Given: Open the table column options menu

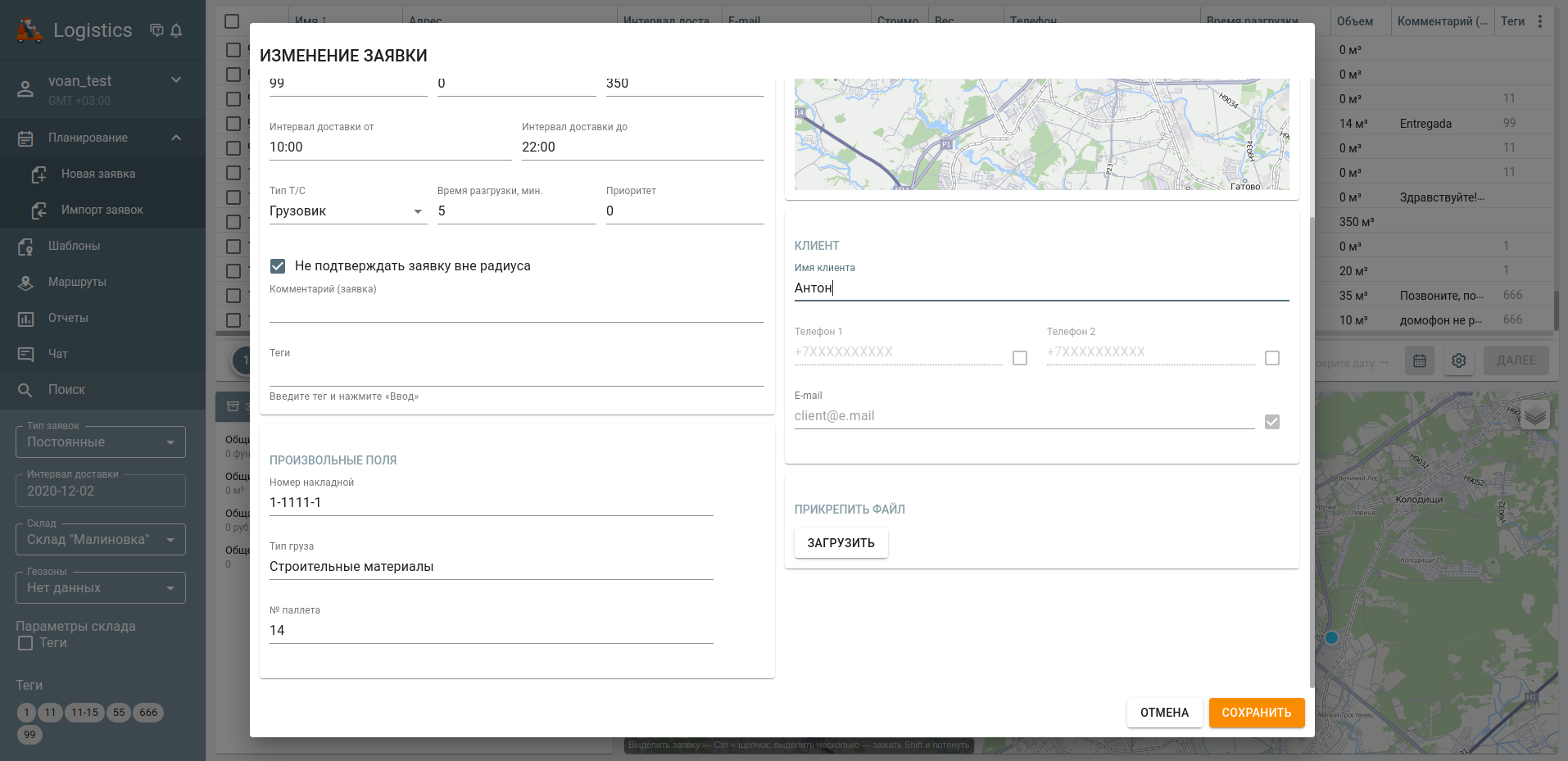Looking at the screenshot, I should [1540, 21].
